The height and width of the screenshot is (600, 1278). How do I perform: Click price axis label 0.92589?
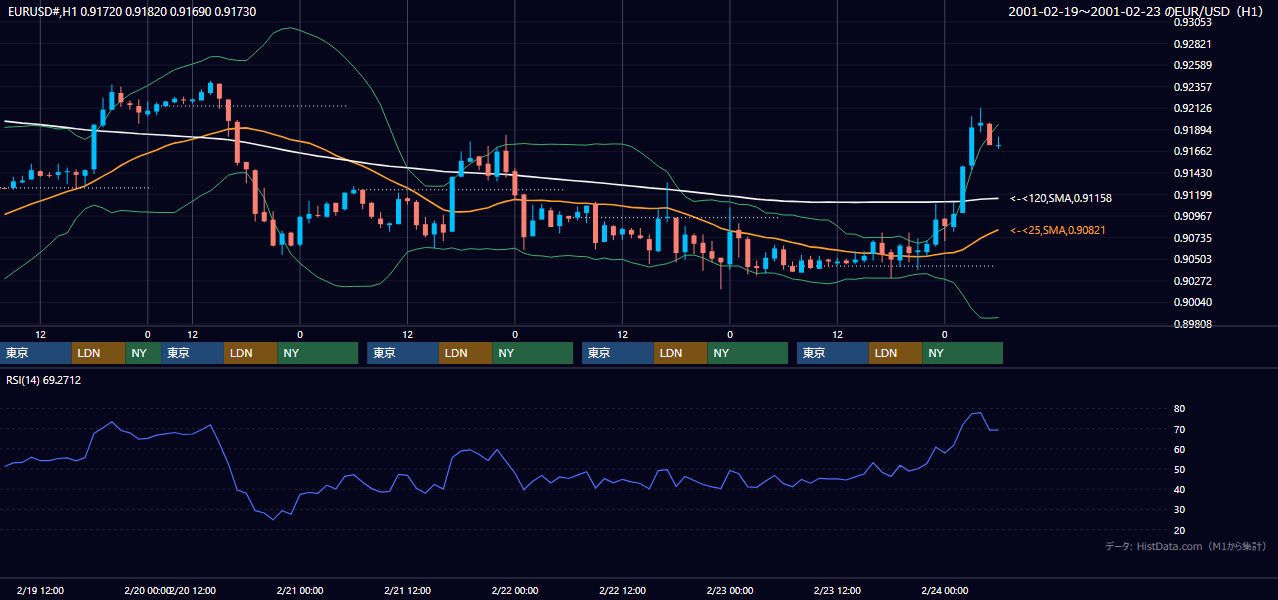tap(1193, 65)
